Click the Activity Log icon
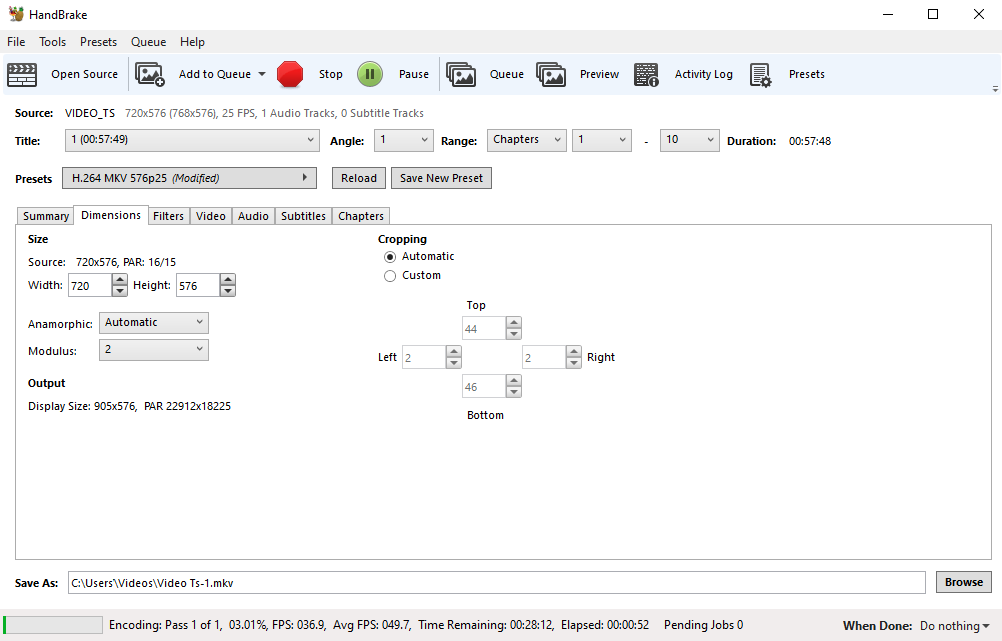The image size is (1002, 641). [x=646, y=75]
